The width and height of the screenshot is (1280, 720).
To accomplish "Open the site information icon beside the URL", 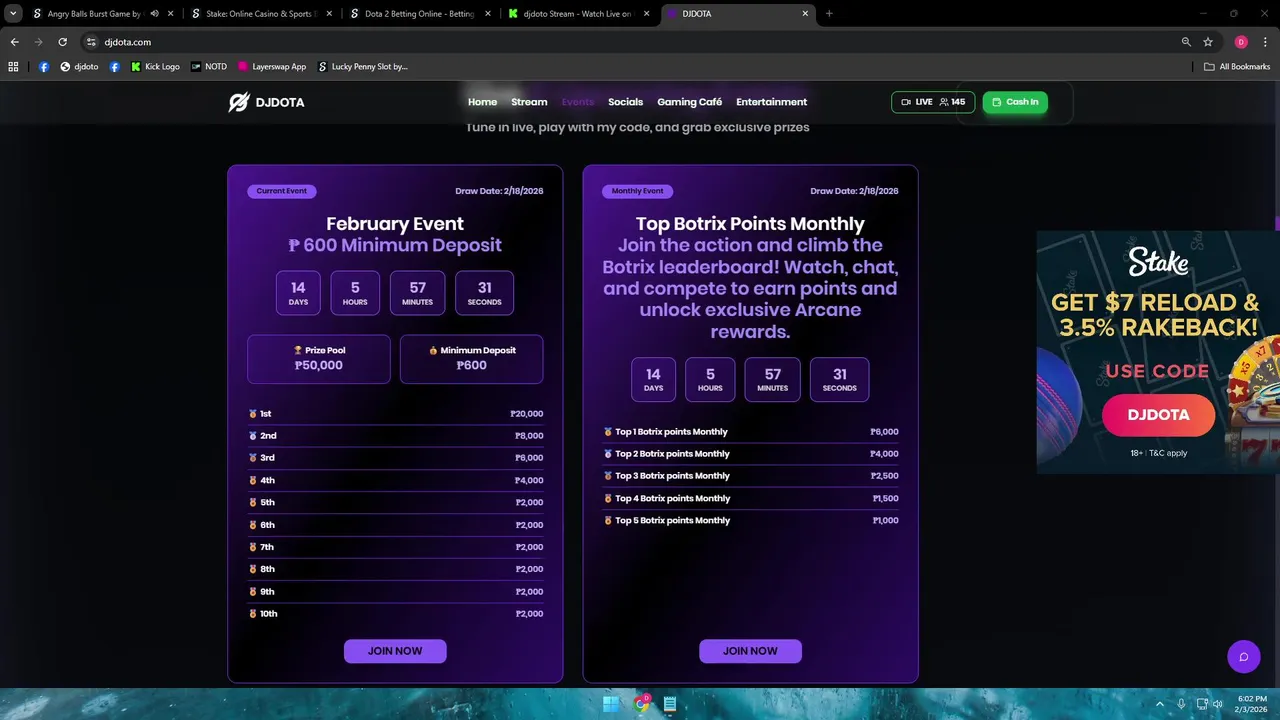I will (91, 42).
